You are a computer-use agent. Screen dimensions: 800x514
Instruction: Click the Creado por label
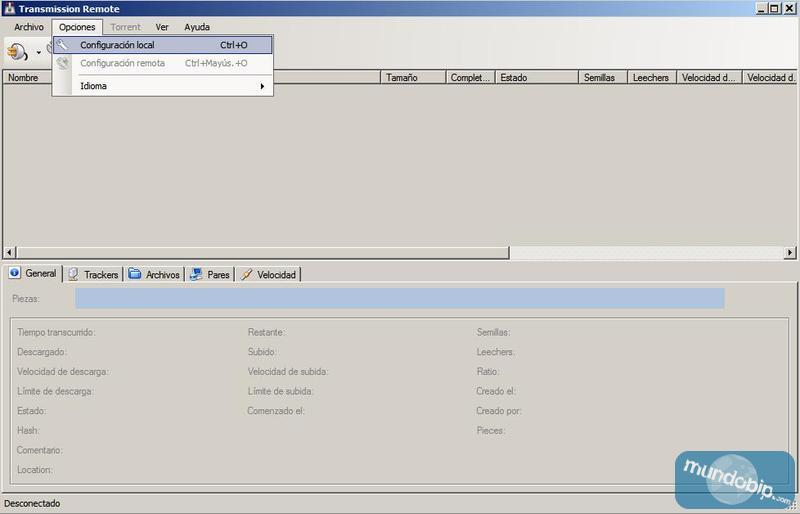(498, 411)
